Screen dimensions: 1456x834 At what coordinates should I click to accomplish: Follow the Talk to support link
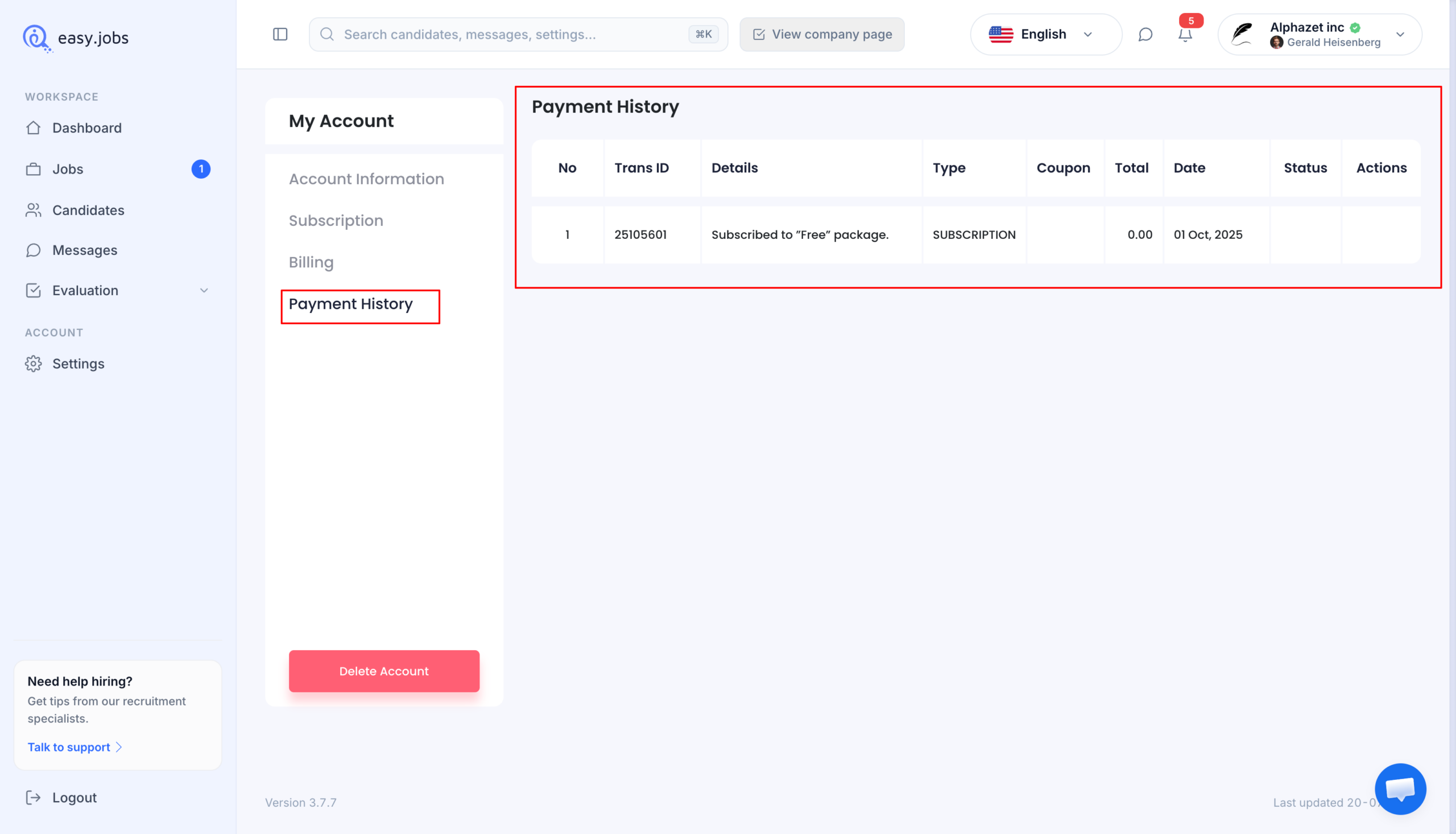coord(75,747)
